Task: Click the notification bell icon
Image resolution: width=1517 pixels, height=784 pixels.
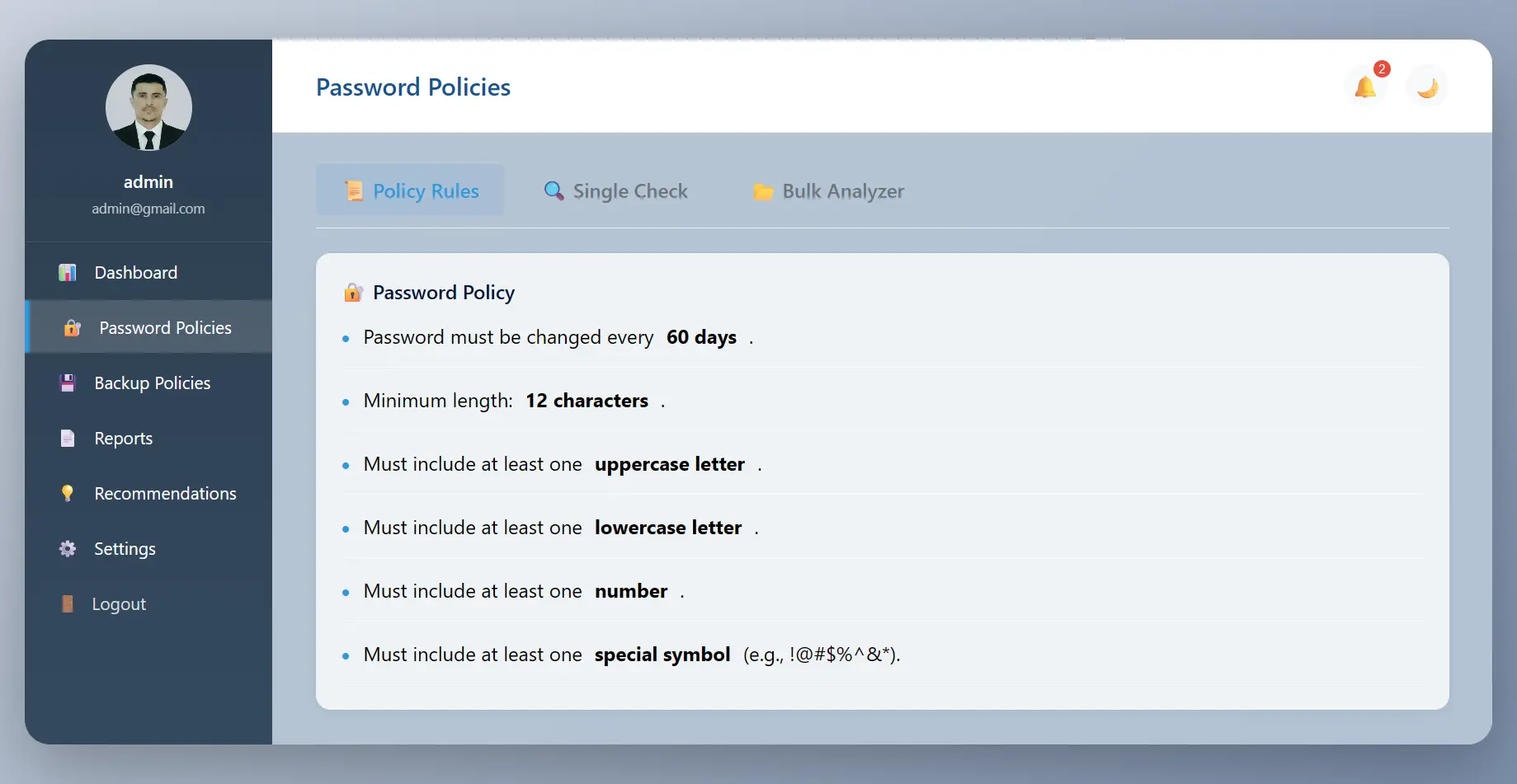Action: click(x=1365, y=87)
